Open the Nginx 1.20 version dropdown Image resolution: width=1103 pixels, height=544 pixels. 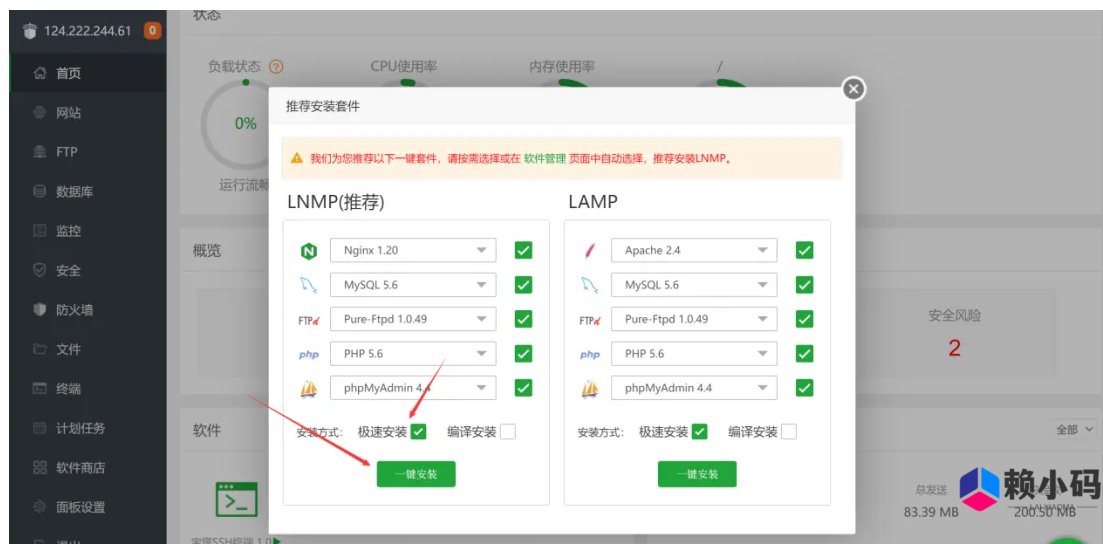pyautogui.click(x=413, y=250)
